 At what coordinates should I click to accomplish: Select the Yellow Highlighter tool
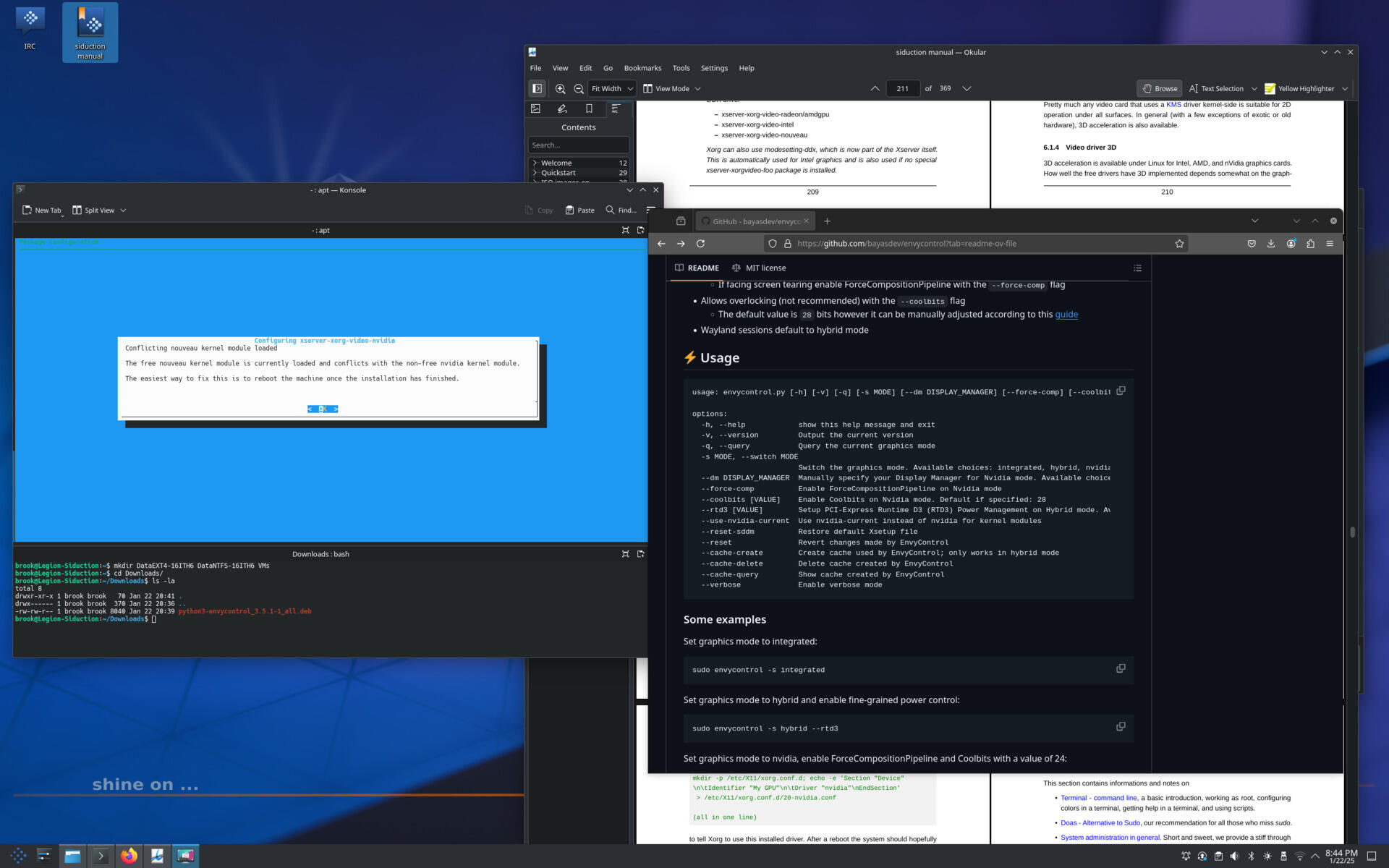(x=1299, y=88)
